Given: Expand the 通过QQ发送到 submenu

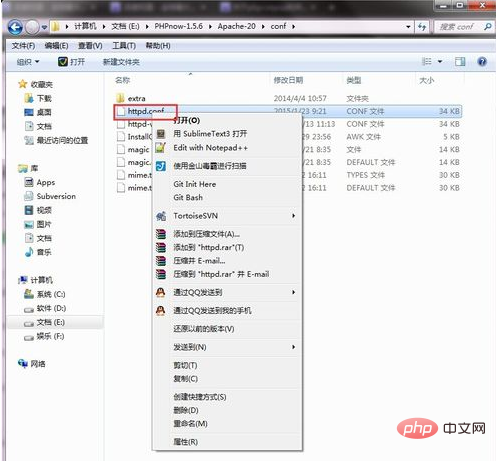Looking at the screenshot, I should click(x=227, y=292).
